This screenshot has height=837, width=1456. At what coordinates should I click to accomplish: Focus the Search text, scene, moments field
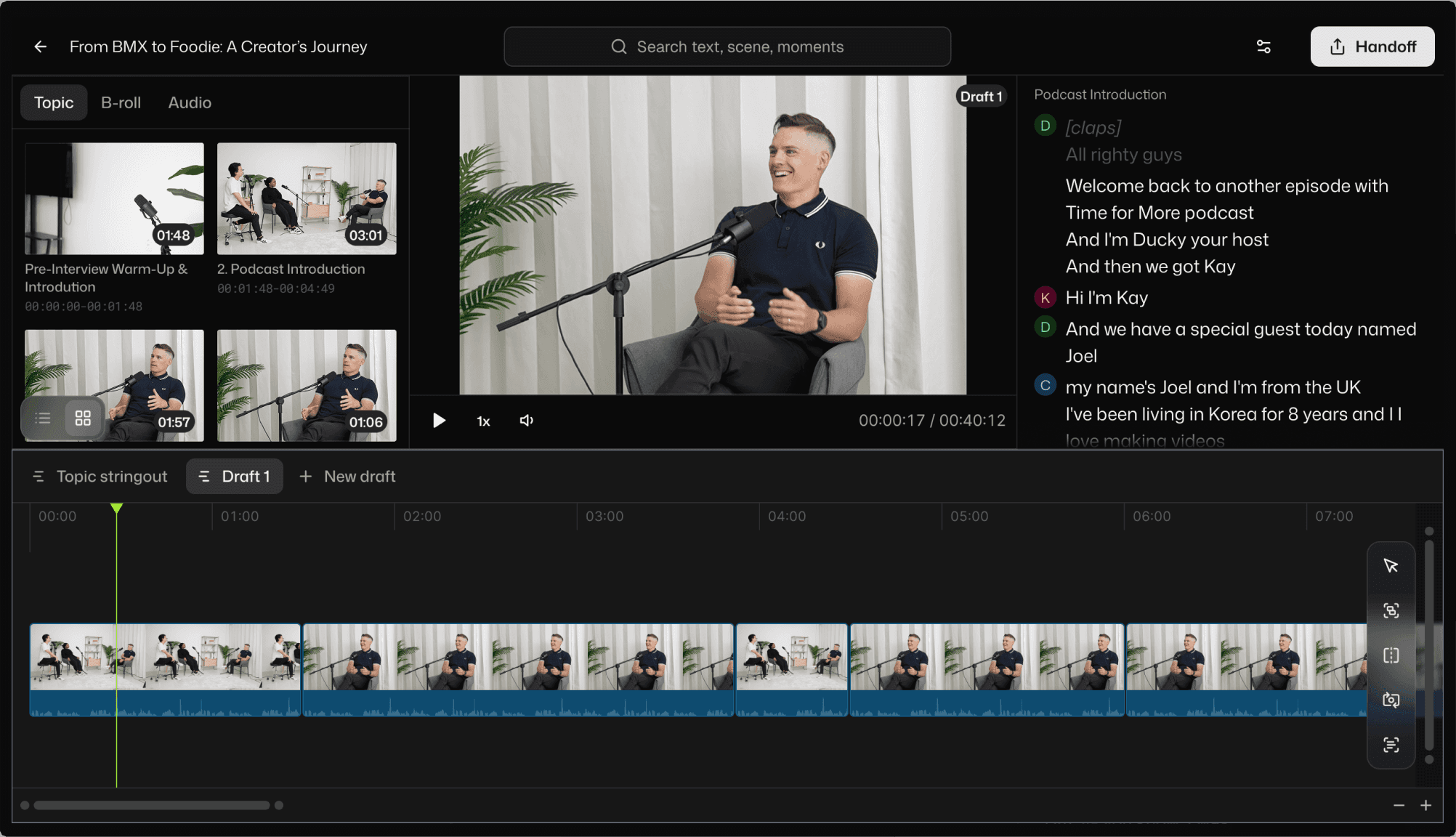(x=727, y=46)
